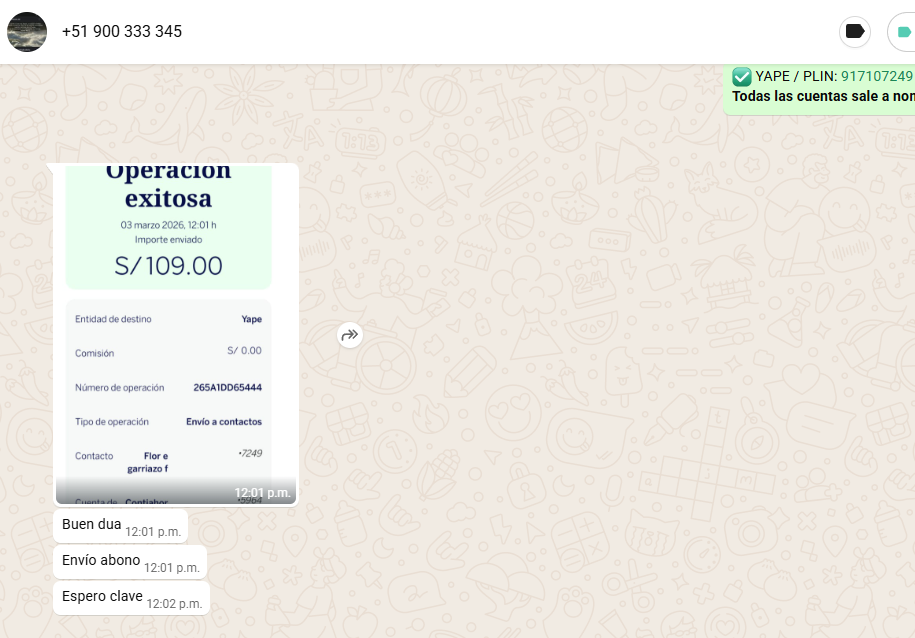Viewport: 915px width, 638px height.
Task: Click the forward arrow beside the receipt image
Action: (349, 336)
